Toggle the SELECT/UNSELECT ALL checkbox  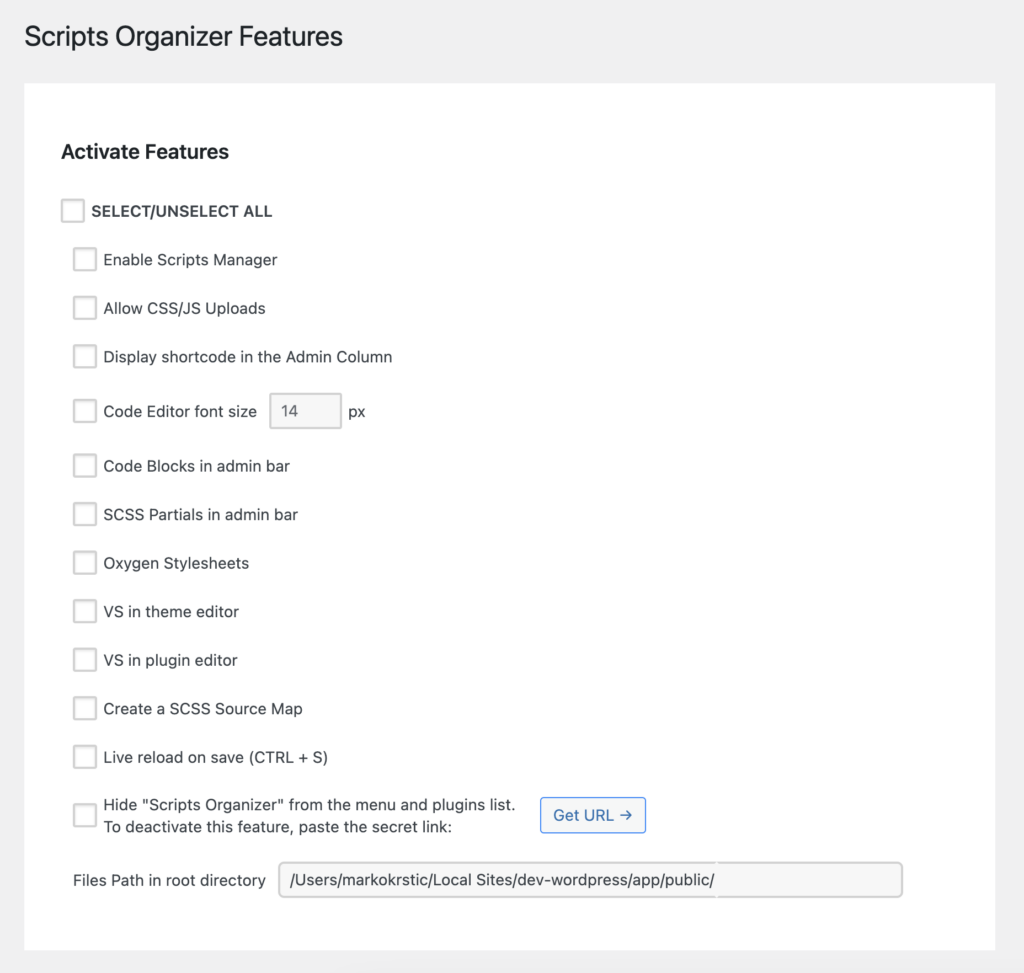72,211
